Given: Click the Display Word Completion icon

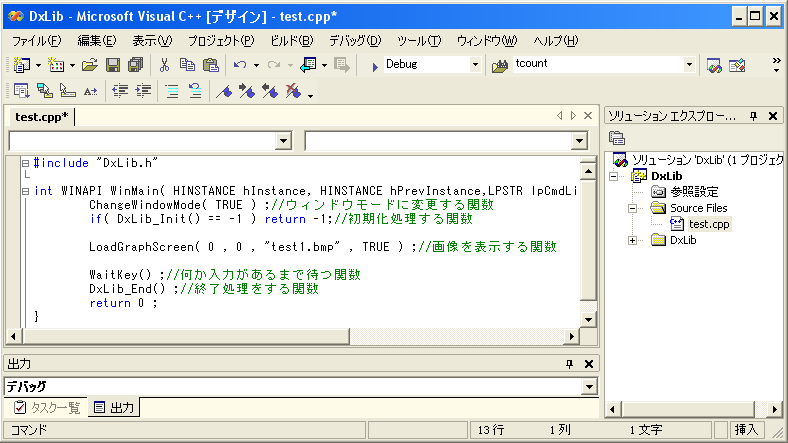Looking at the screenshot, I should tap(90, 91).
